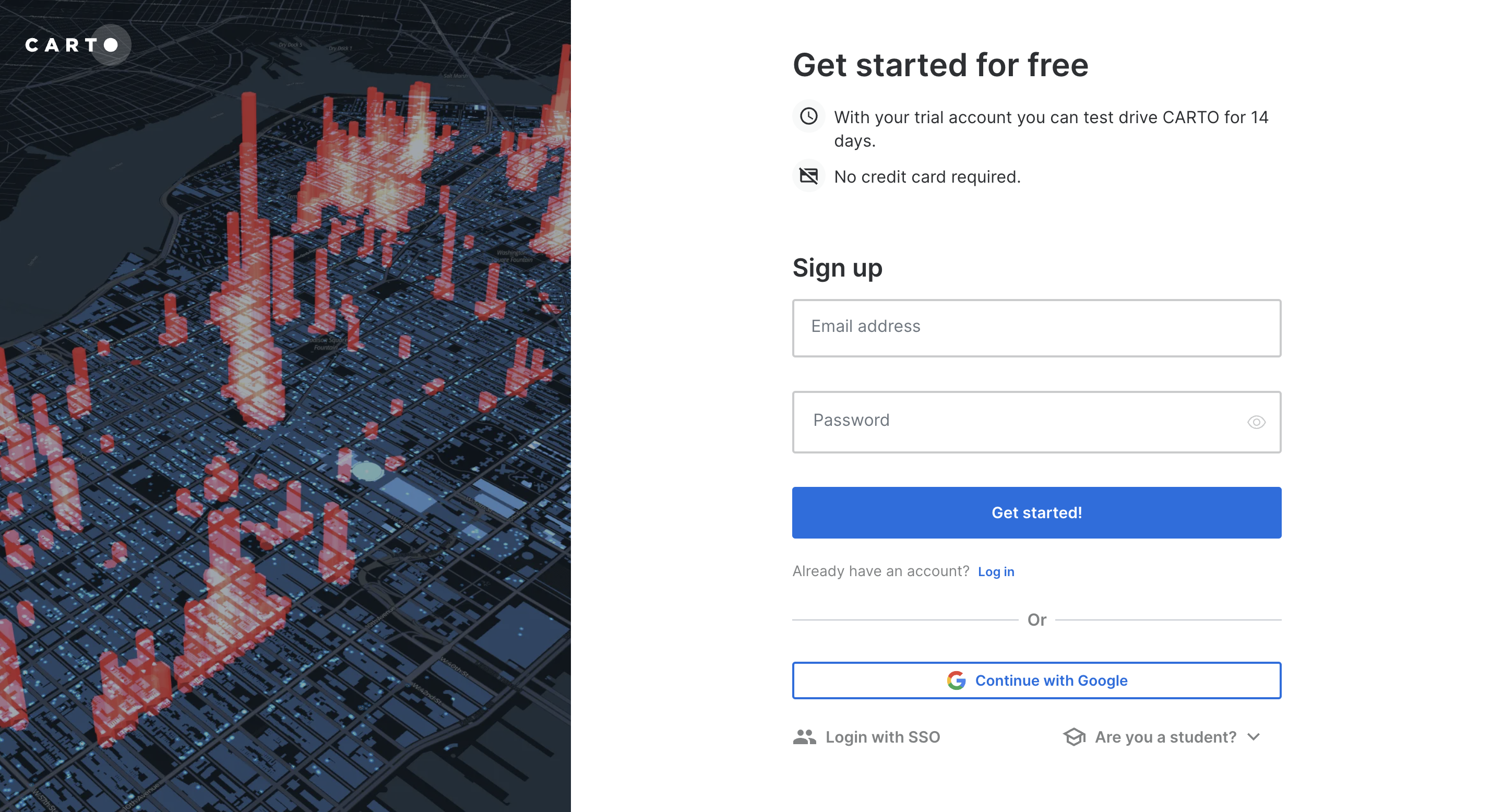
Task: Select Login with SSO
Action: [x=882, y=737]
